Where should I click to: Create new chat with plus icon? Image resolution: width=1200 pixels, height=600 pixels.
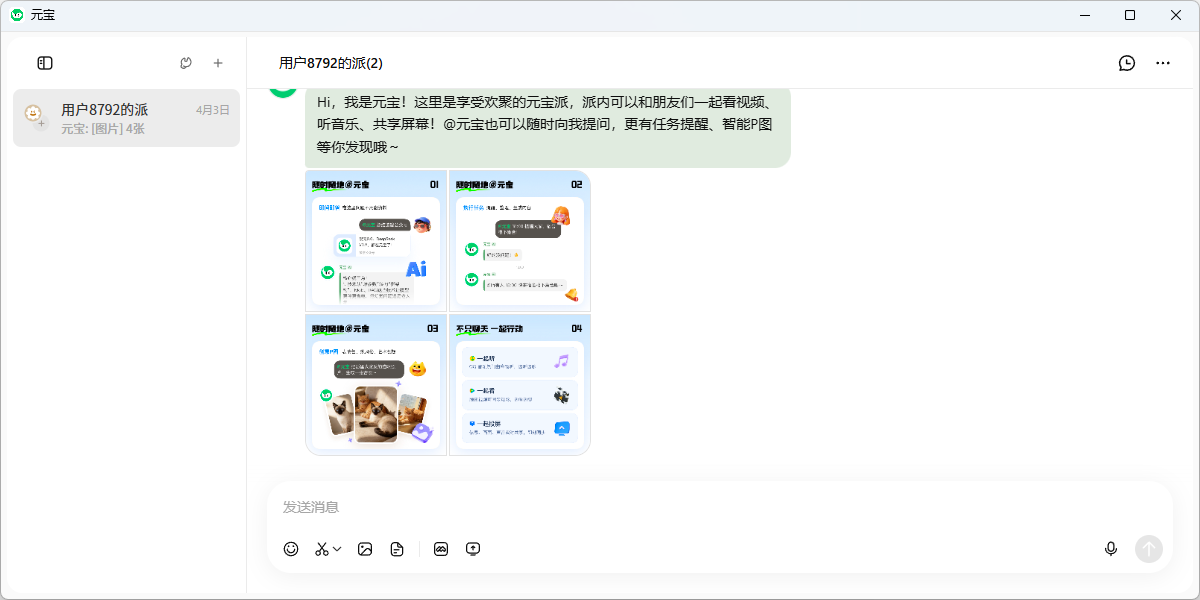point(218,63)
